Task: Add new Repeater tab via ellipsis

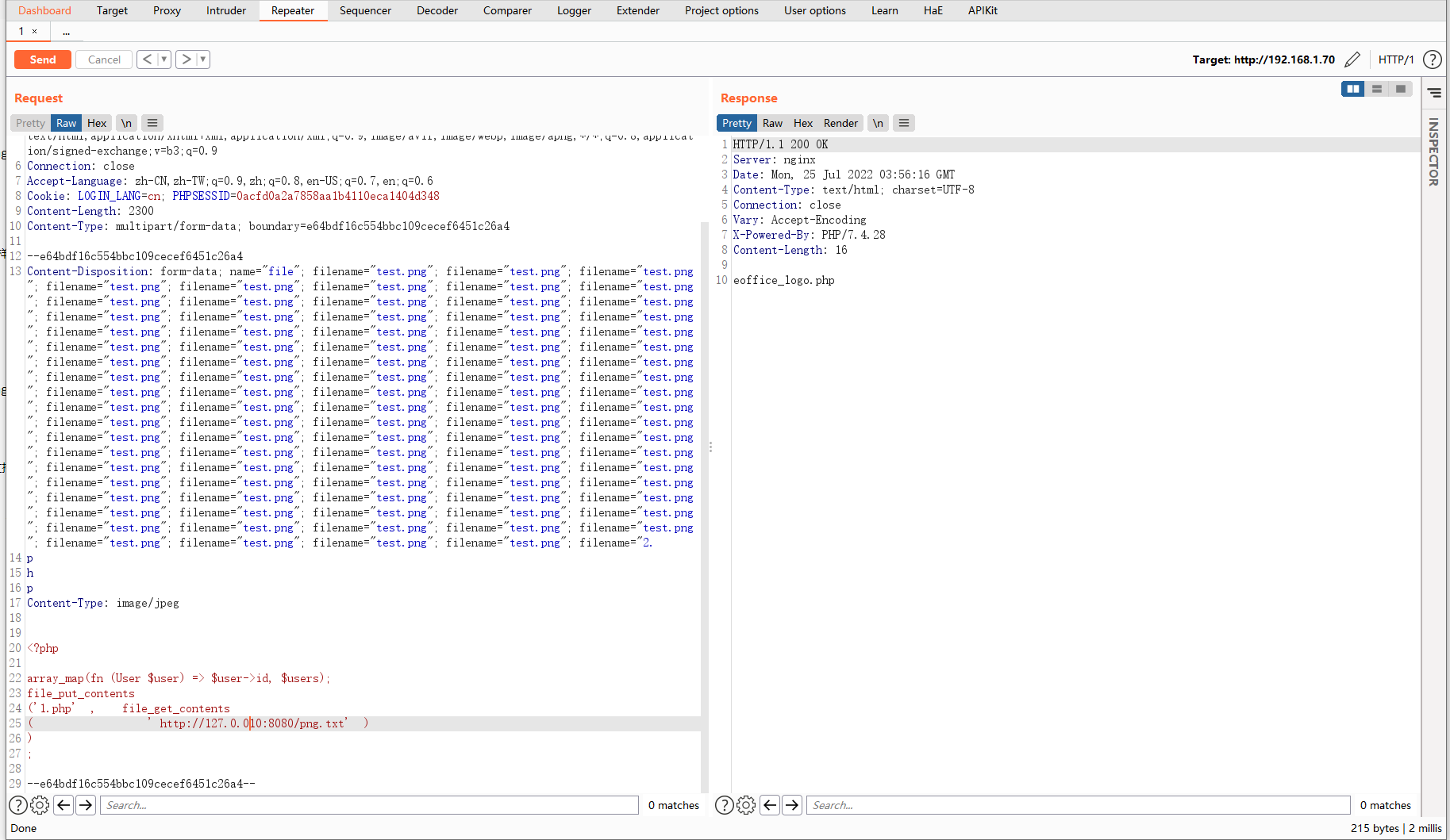Action: tap(66, 32)
